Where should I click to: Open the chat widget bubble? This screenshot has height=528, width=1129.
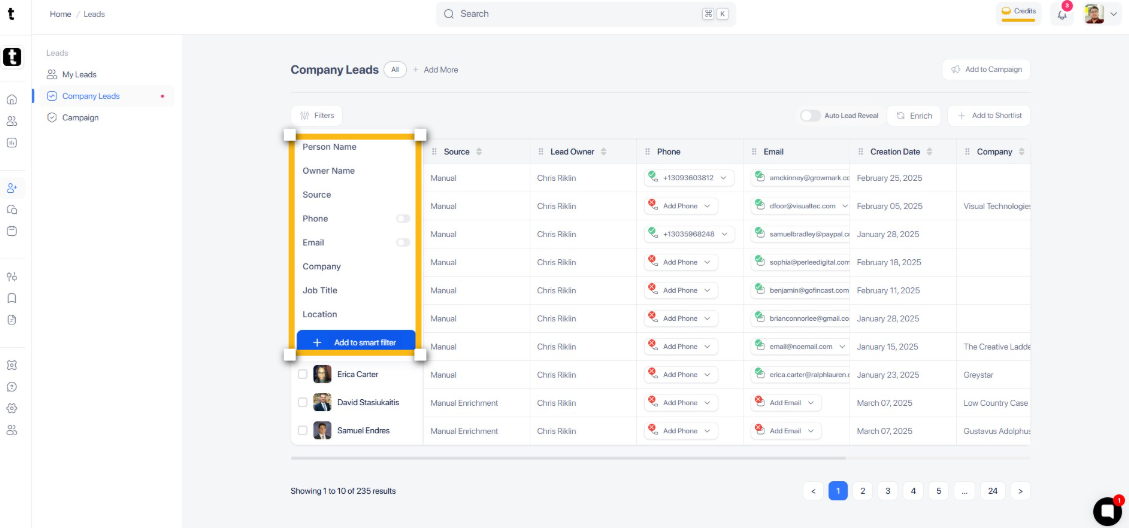[x=1107, y=510]
